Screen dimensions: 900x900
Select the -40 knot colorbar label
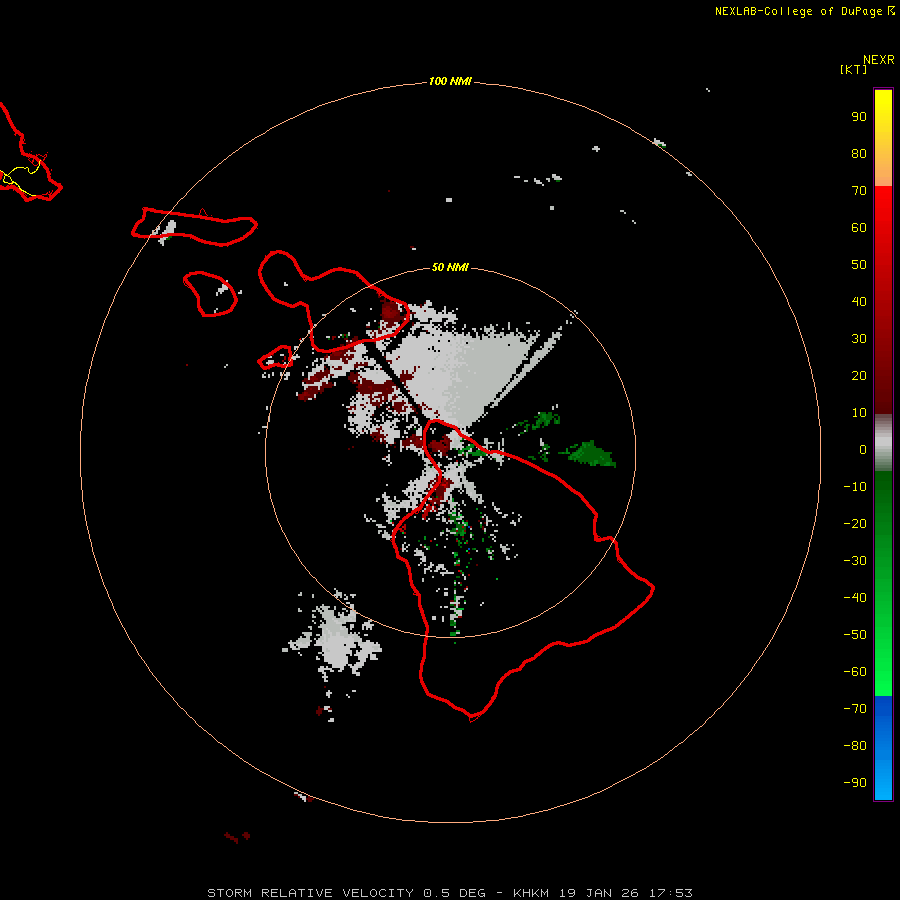[x=855, y=598]
